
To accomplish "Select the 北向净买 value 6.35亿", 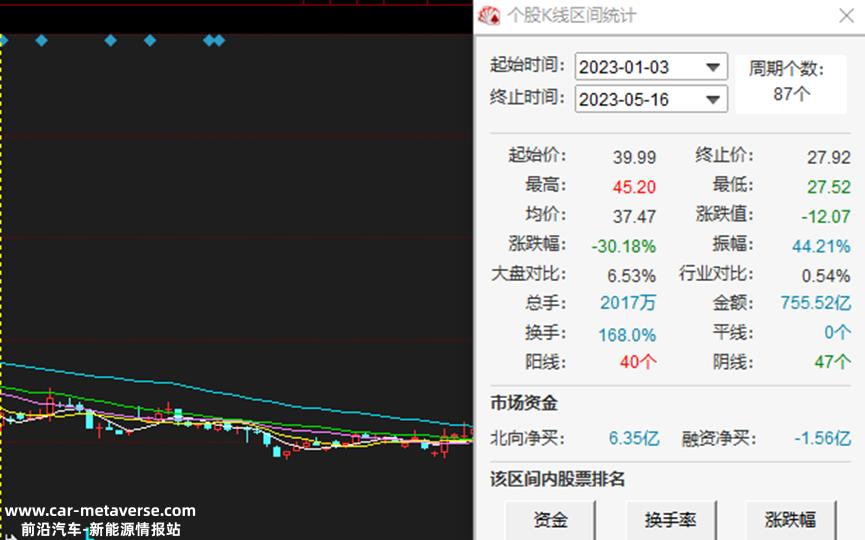I will point(634,439).
